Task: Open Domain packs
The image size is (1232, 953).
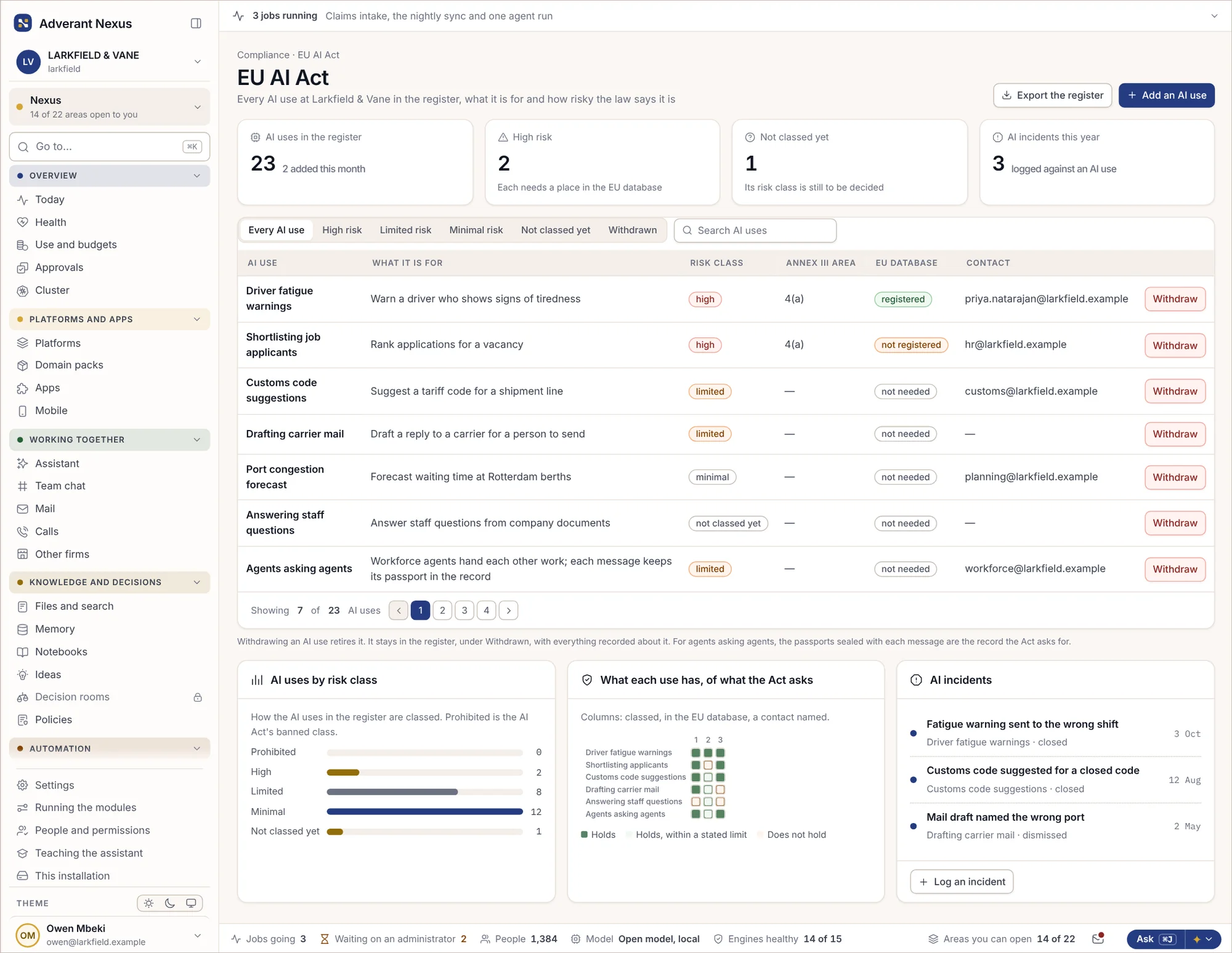Action: click(110, 365)
